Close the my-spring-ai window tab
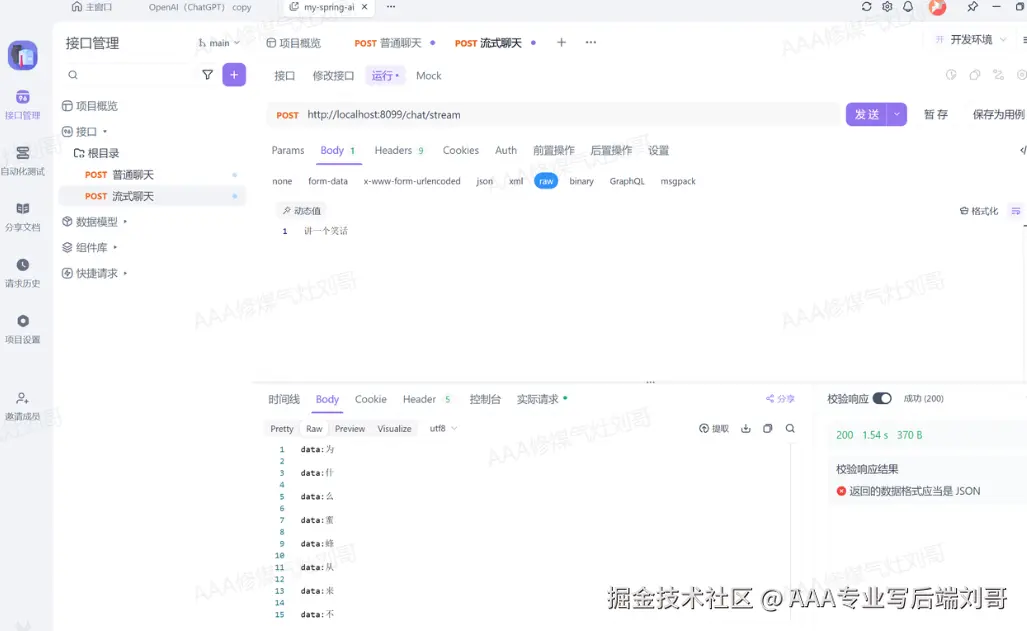The width and height of the screenshot is (1027, 631). 364,7
